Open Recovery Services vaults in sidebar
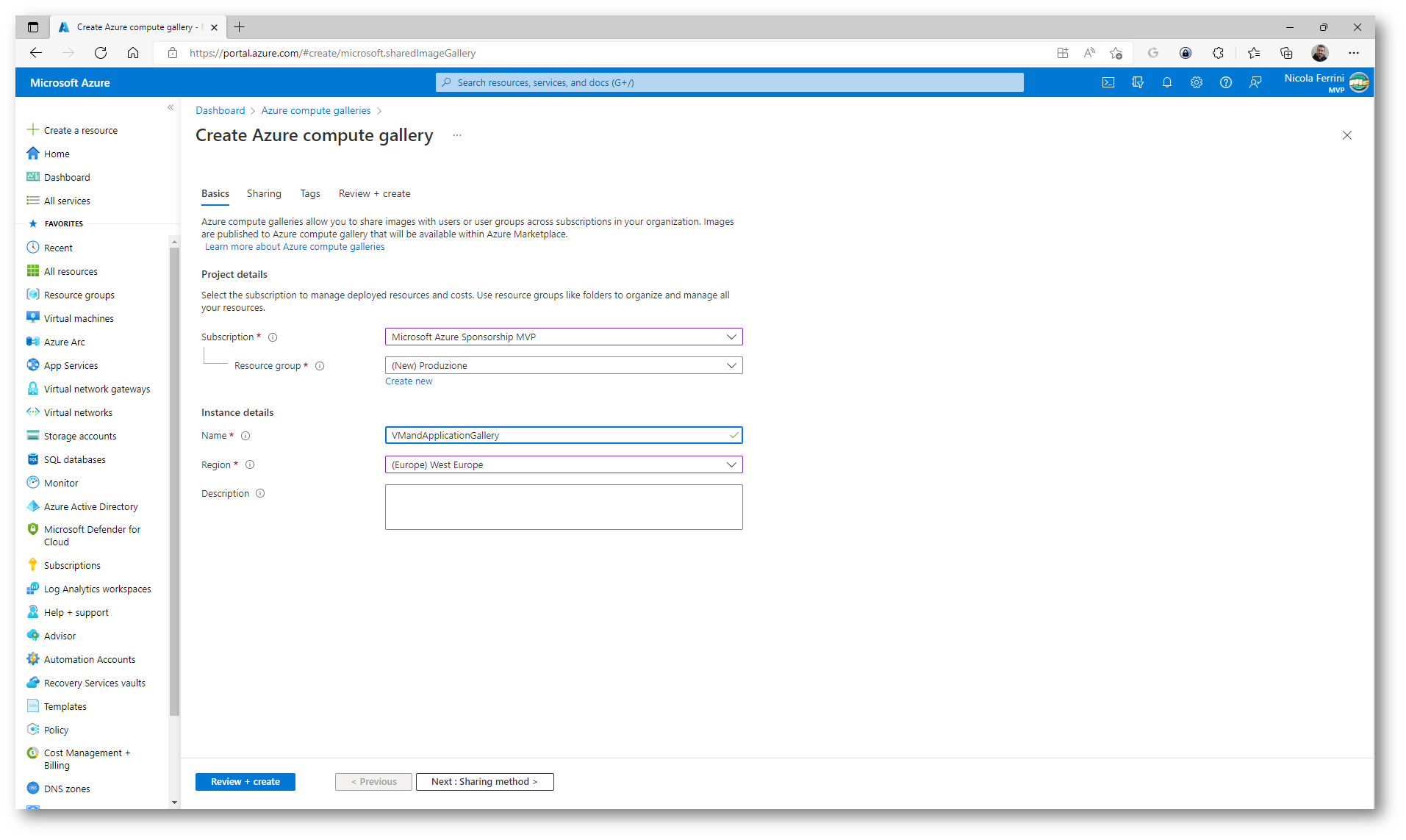 click(x=94, y=683)
